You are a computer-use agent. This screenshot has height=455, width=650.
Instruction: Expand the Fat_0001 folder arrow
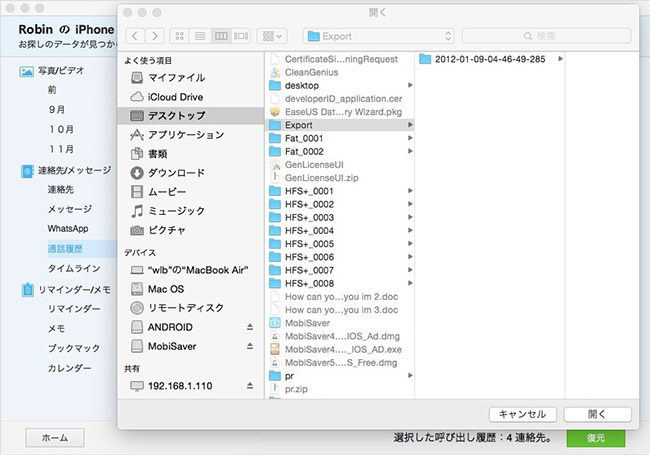[410, 138]
